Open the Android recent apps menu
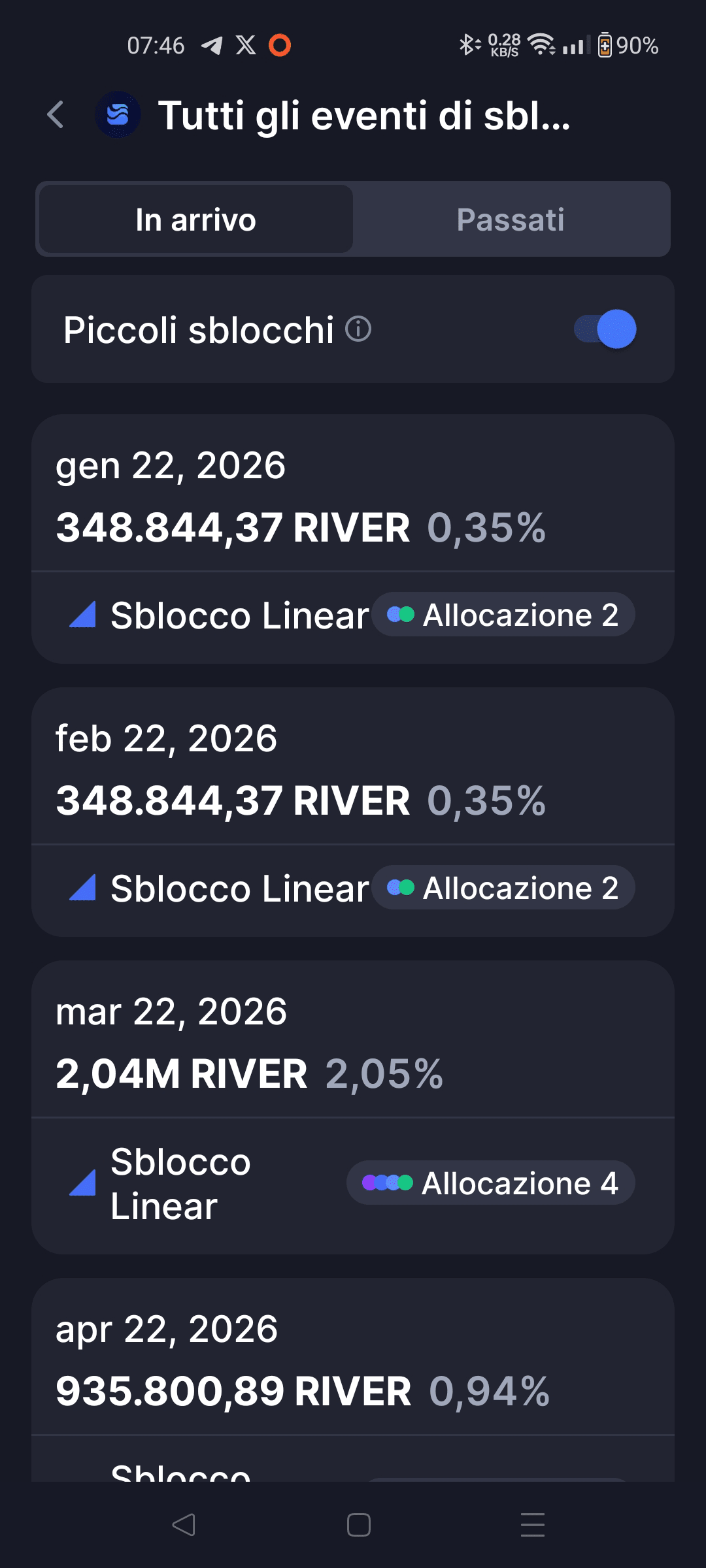 coord(532,1525)
